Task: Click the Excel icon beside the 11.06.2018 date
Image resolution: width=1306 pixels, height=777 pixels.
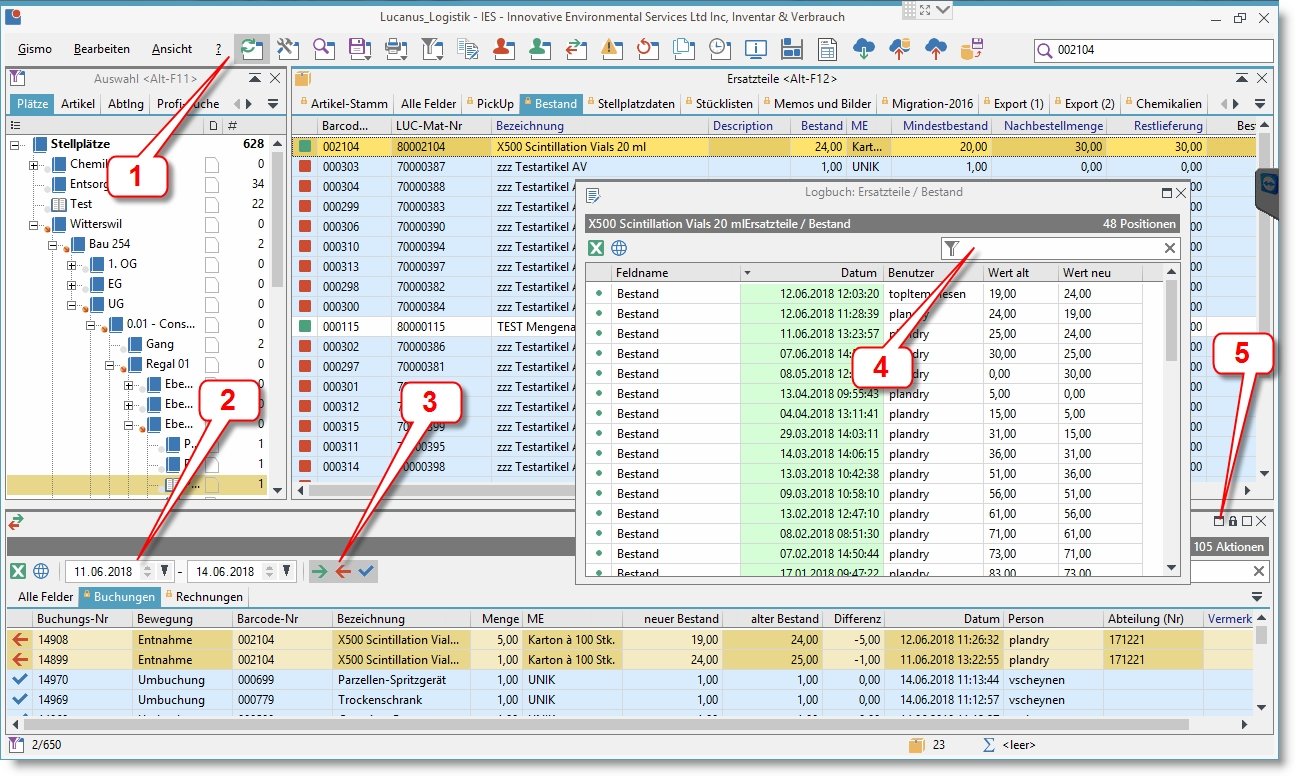Action: pos(18,571)
